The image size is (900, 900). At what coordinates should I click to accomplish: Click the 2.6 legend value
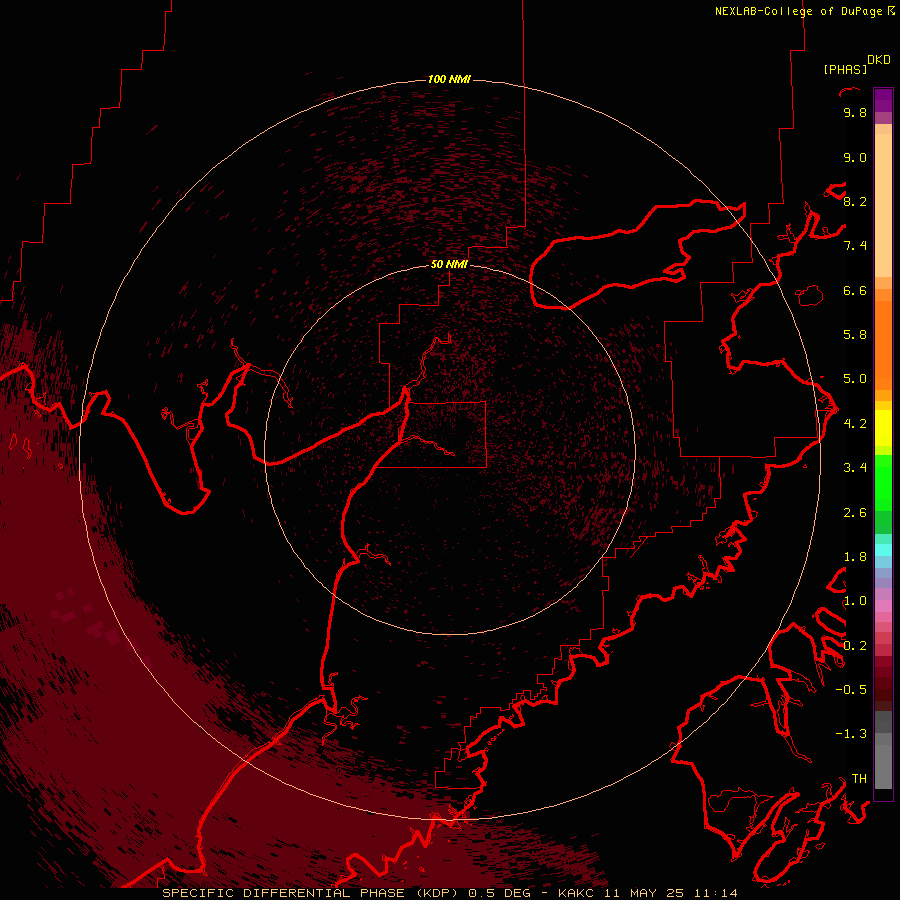855,513
